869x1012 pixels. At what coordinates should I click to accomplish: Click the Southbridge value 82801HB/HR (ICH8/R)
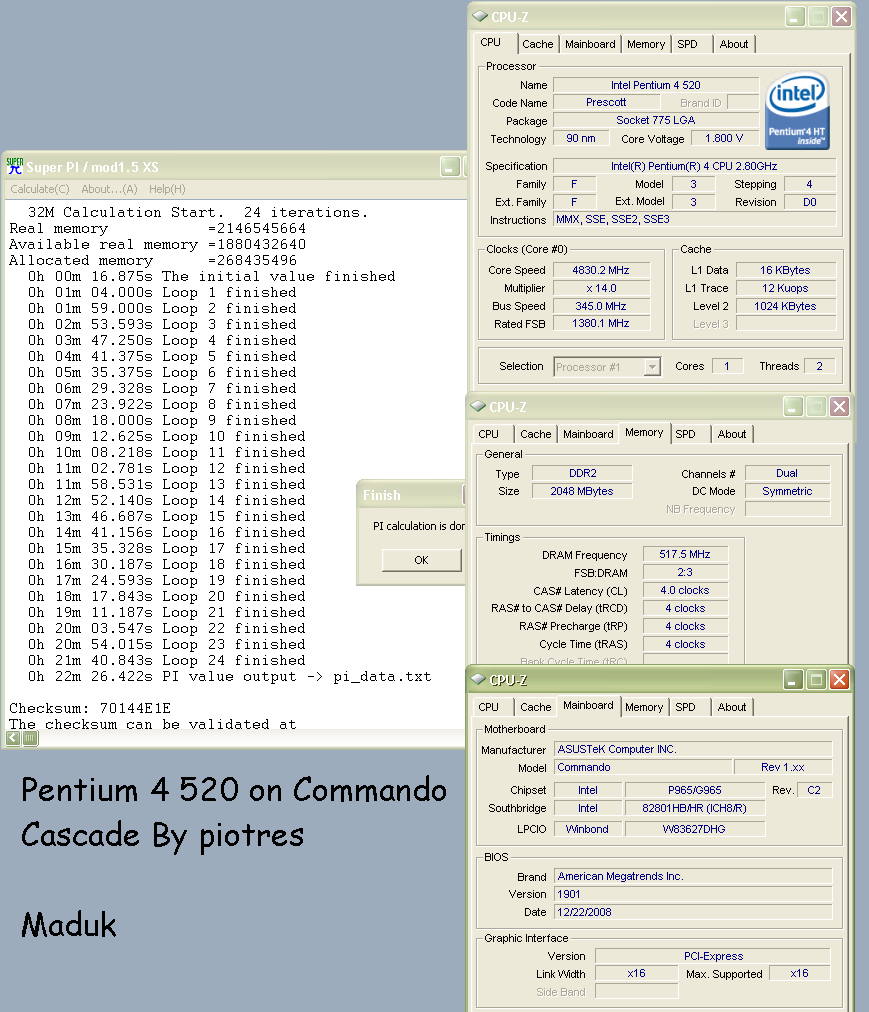[x=695, y=808]
